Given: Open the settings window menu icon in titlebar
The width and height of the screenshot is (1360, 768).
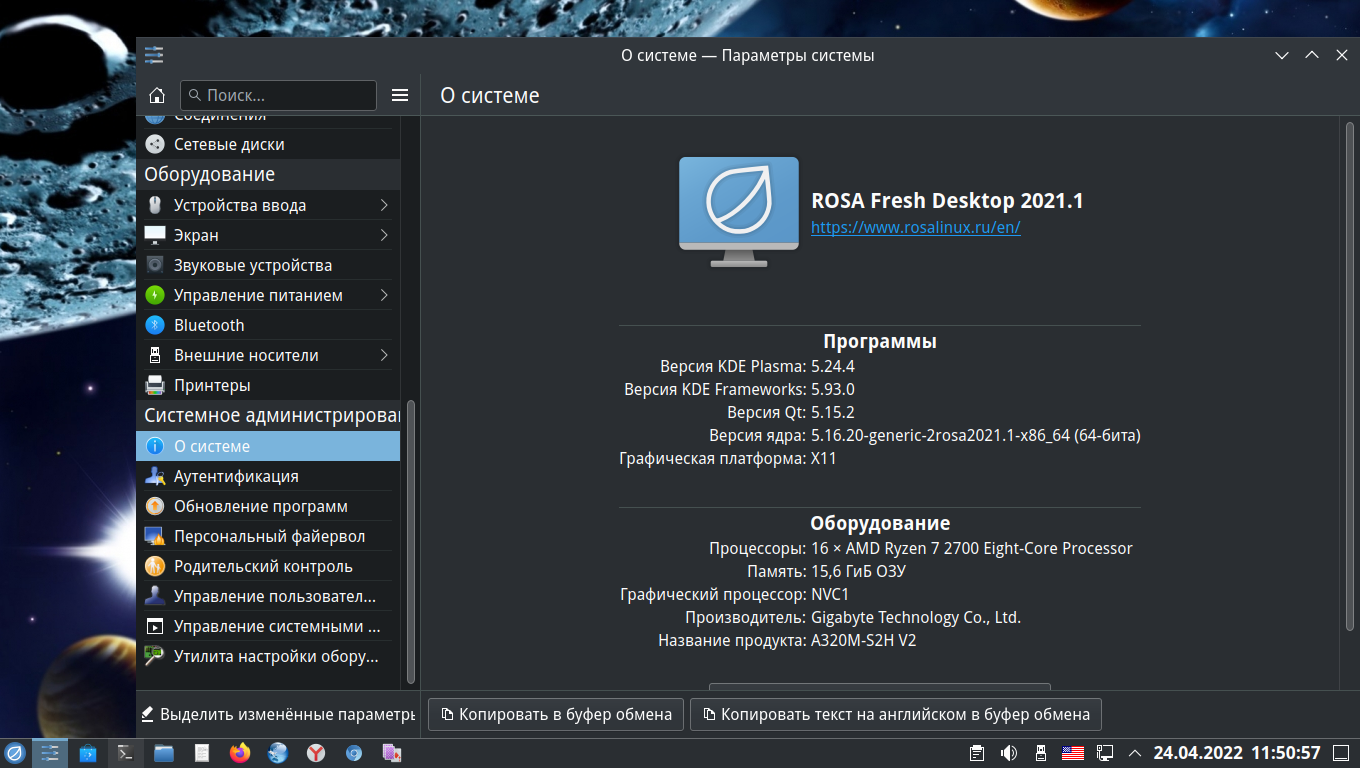Looking at the screenshot, I should coord(154,55).
